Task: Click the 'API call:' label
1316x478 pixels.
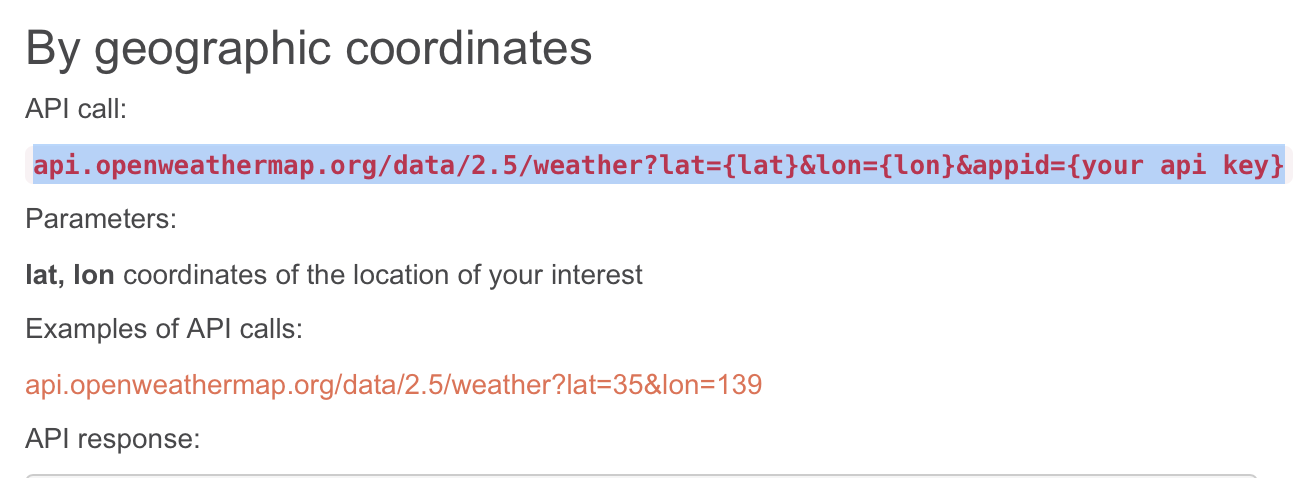Action: [x=76, y=109]
